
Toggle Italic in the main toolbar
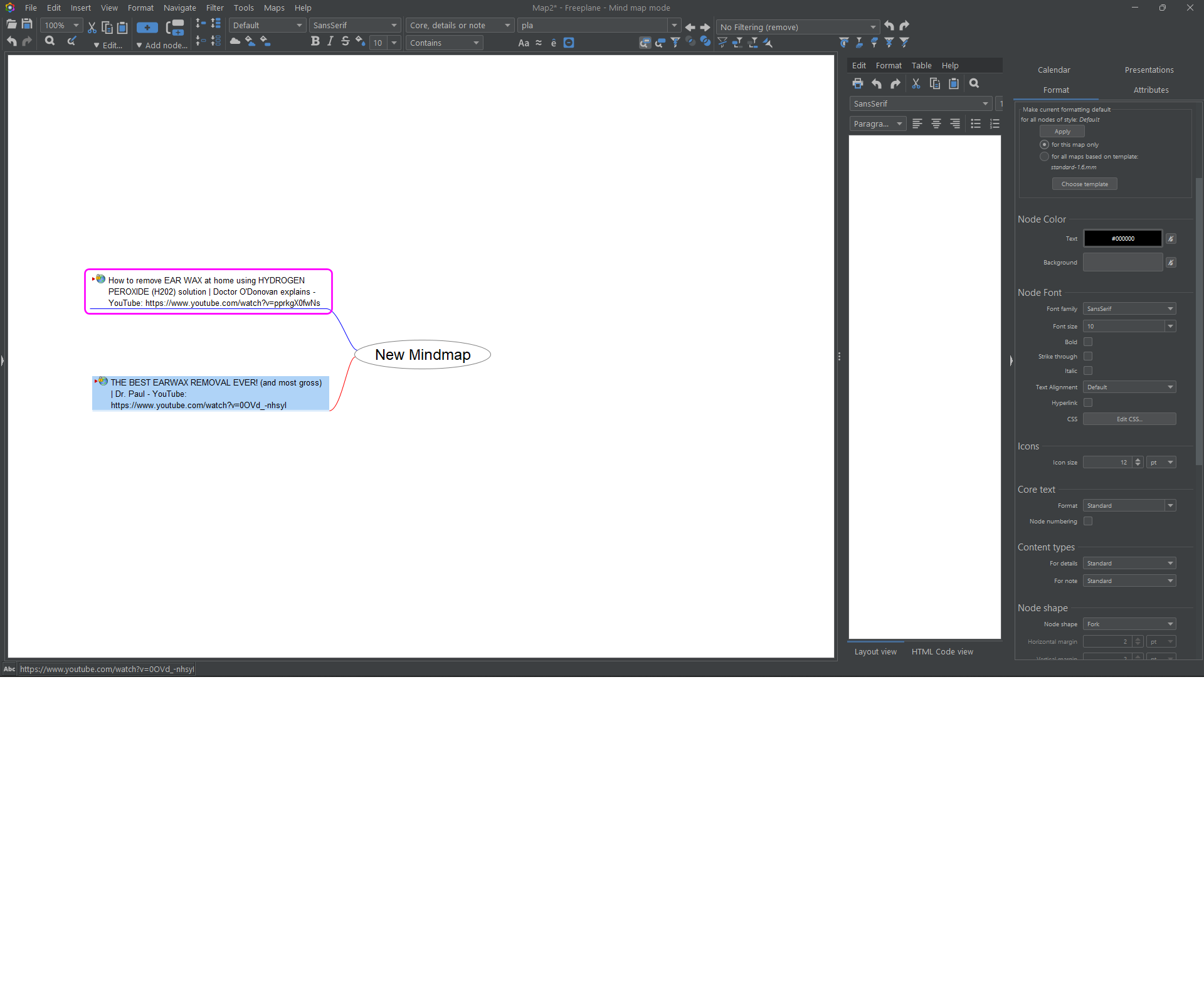pyautogui.click(x=330, y=41)
